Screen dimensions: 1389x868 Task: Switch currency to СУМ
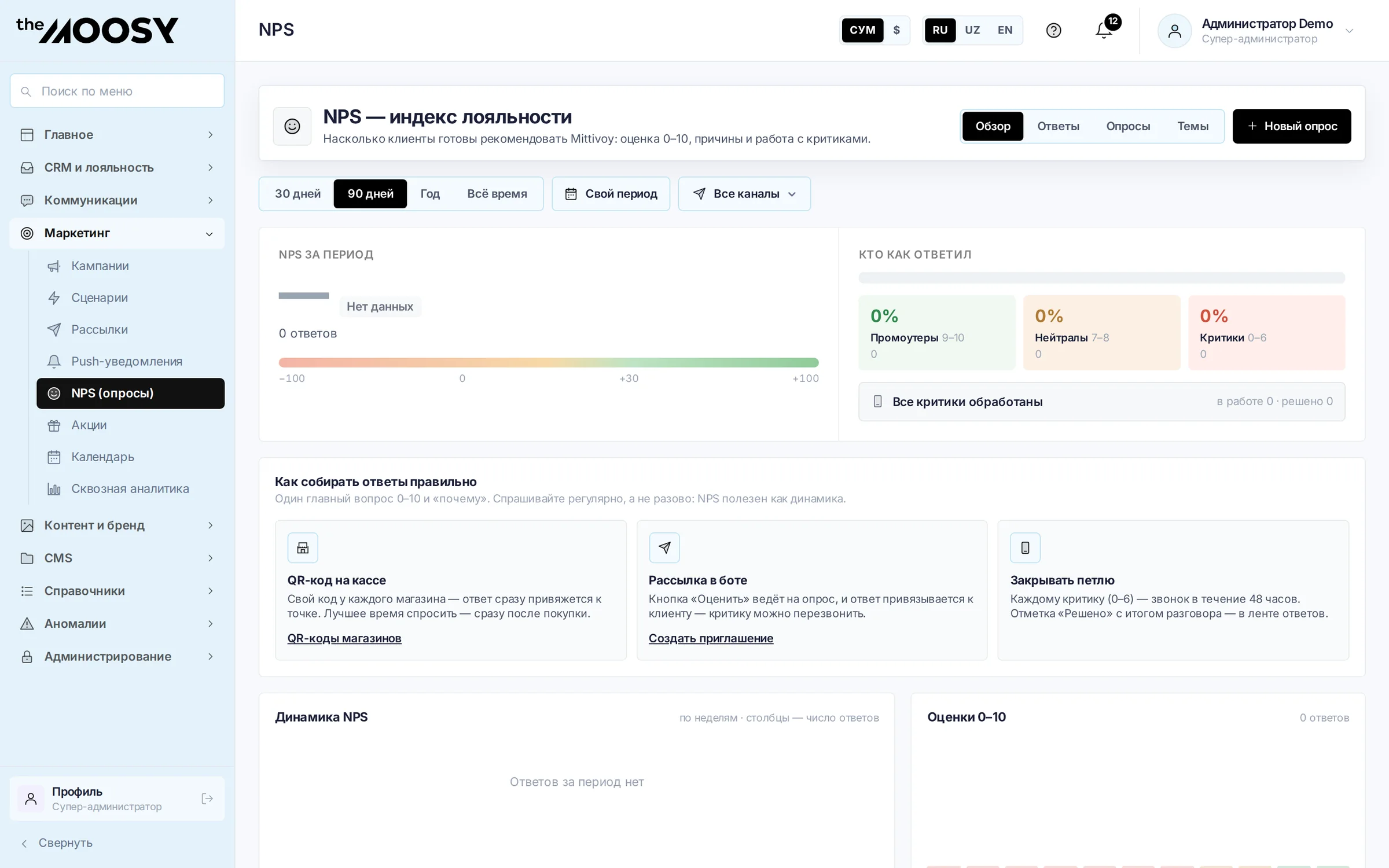tap(862, 30)
